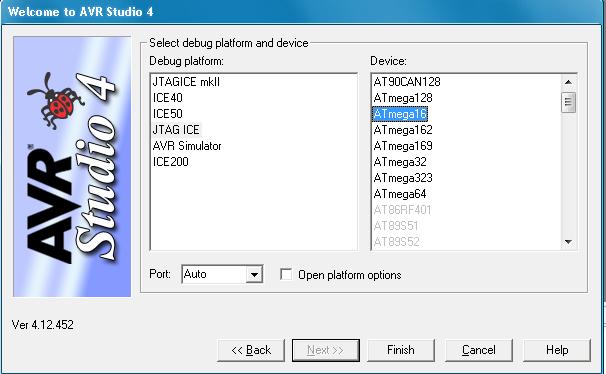606x374 pixels.
Task: Click greyed AT86RF401 device entry
Action: [402, 210]
